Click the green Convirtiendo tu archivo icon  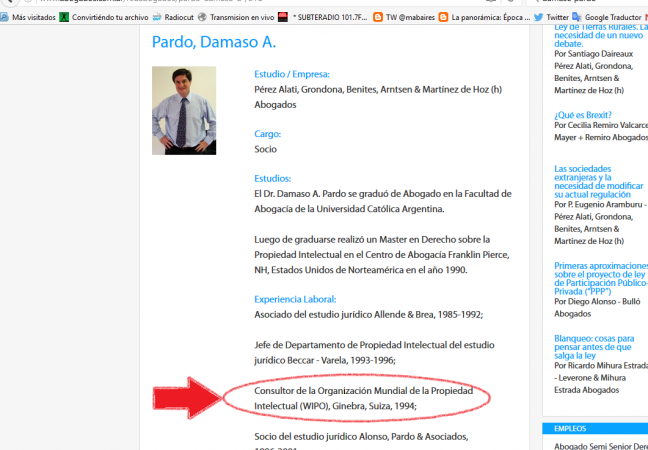64,17
